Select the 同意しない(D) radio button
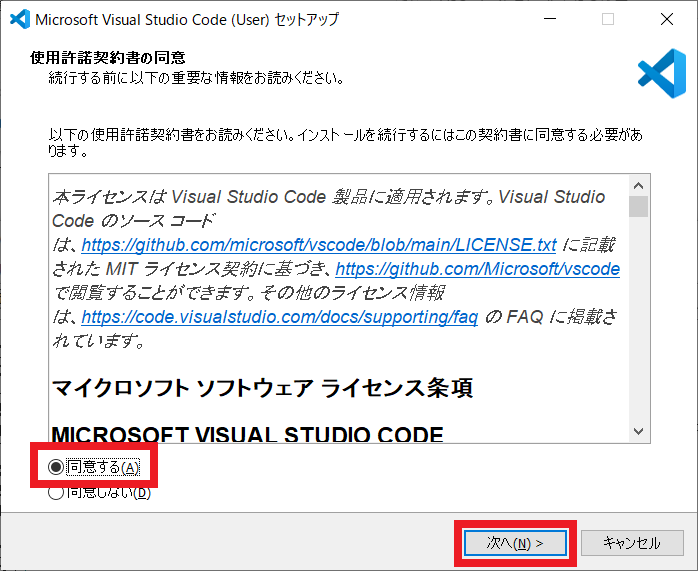This screenshot has width=698, height=571. (x=99, y=493)
